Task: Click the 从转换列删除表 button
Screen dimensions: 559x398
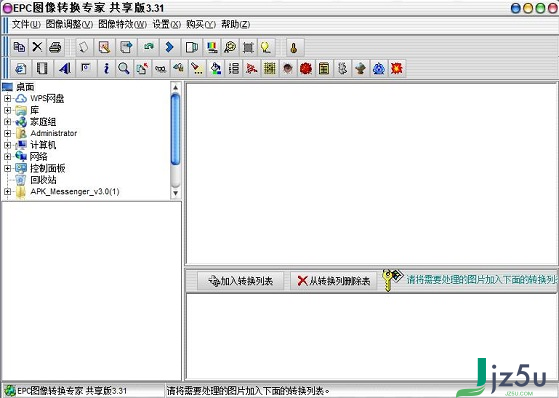Action: click(x=334, y=281)
